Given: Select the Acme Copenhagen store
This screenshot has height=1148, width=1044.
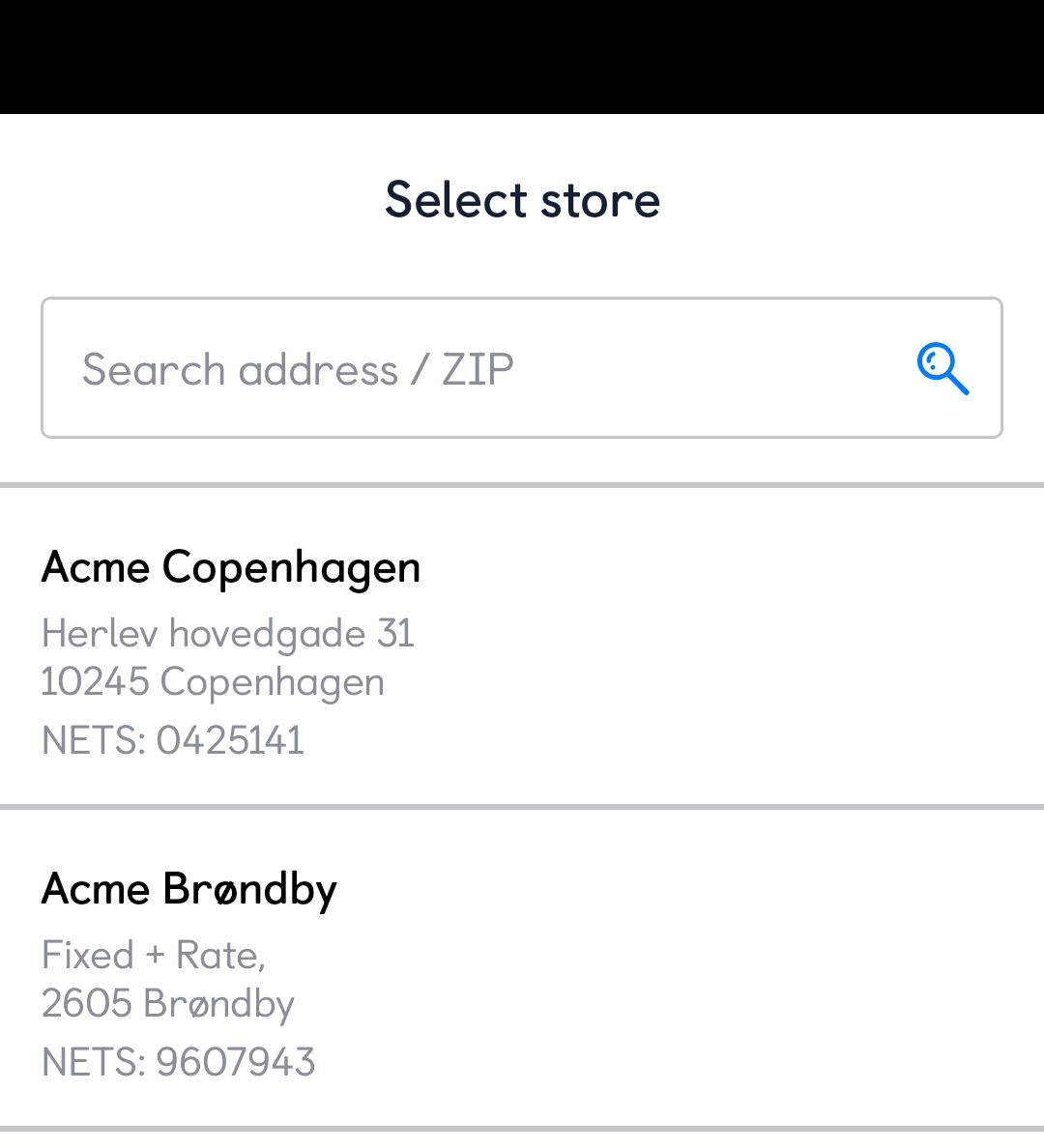Looking at the screenshot, I should click(231, 567).
